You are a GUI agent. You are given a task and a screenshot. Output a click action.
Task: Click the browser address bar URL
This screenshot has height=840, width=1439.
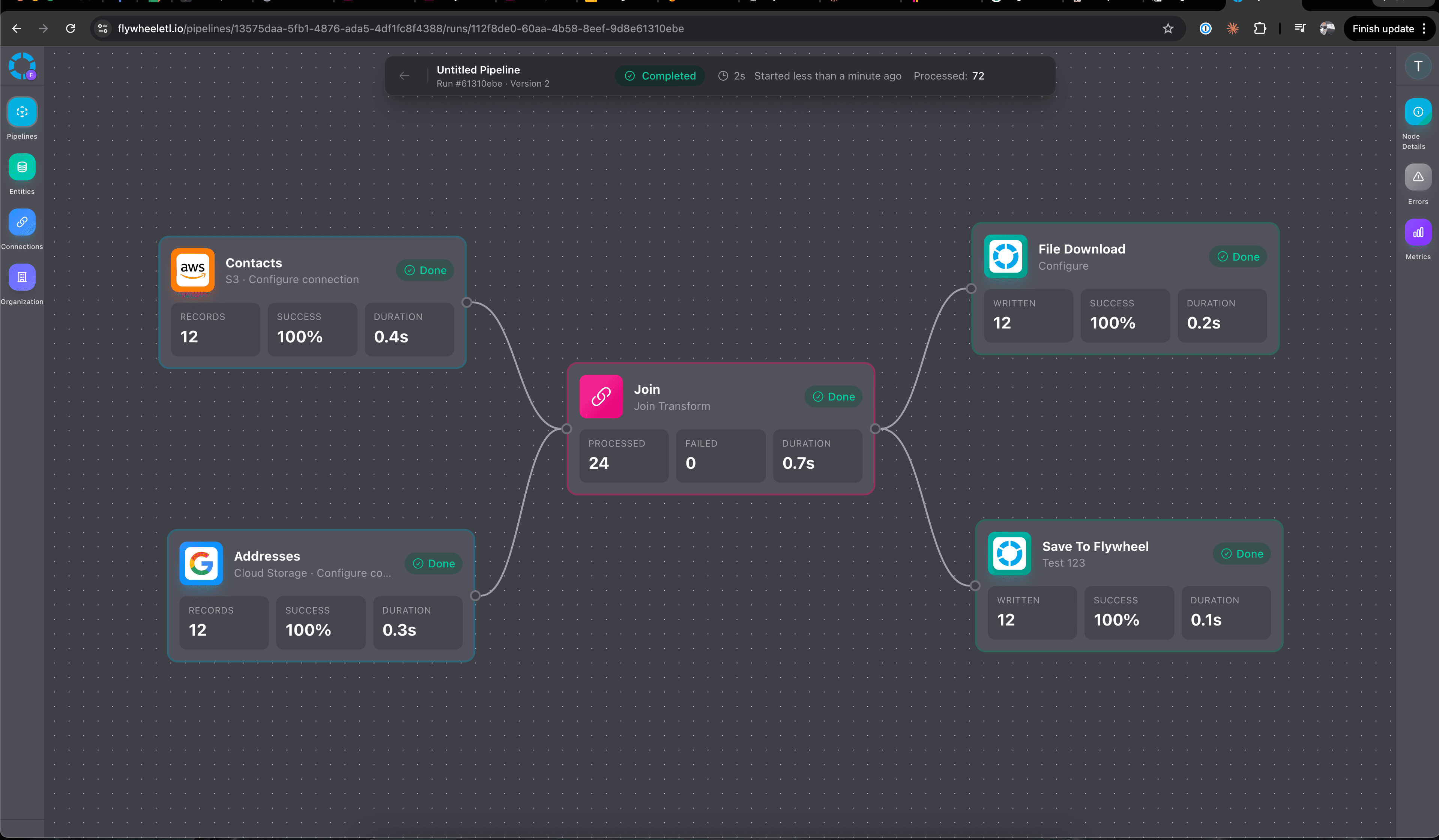pos(400,28)
